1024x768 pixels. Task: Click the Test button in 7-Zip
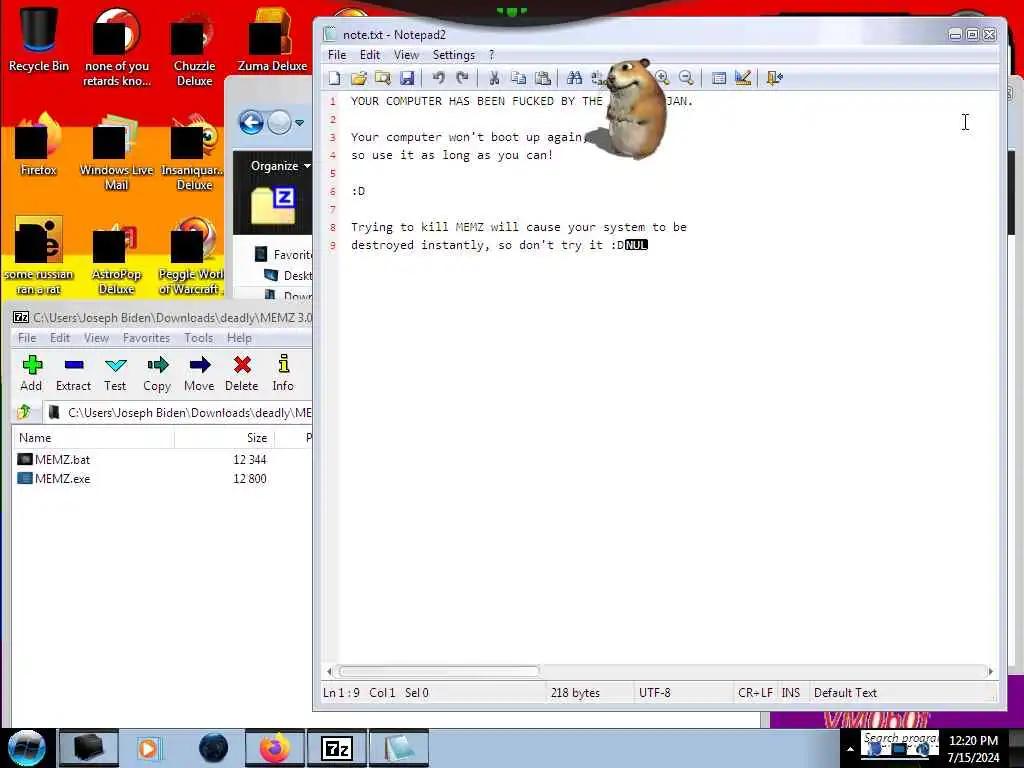[x=116, y=374]
